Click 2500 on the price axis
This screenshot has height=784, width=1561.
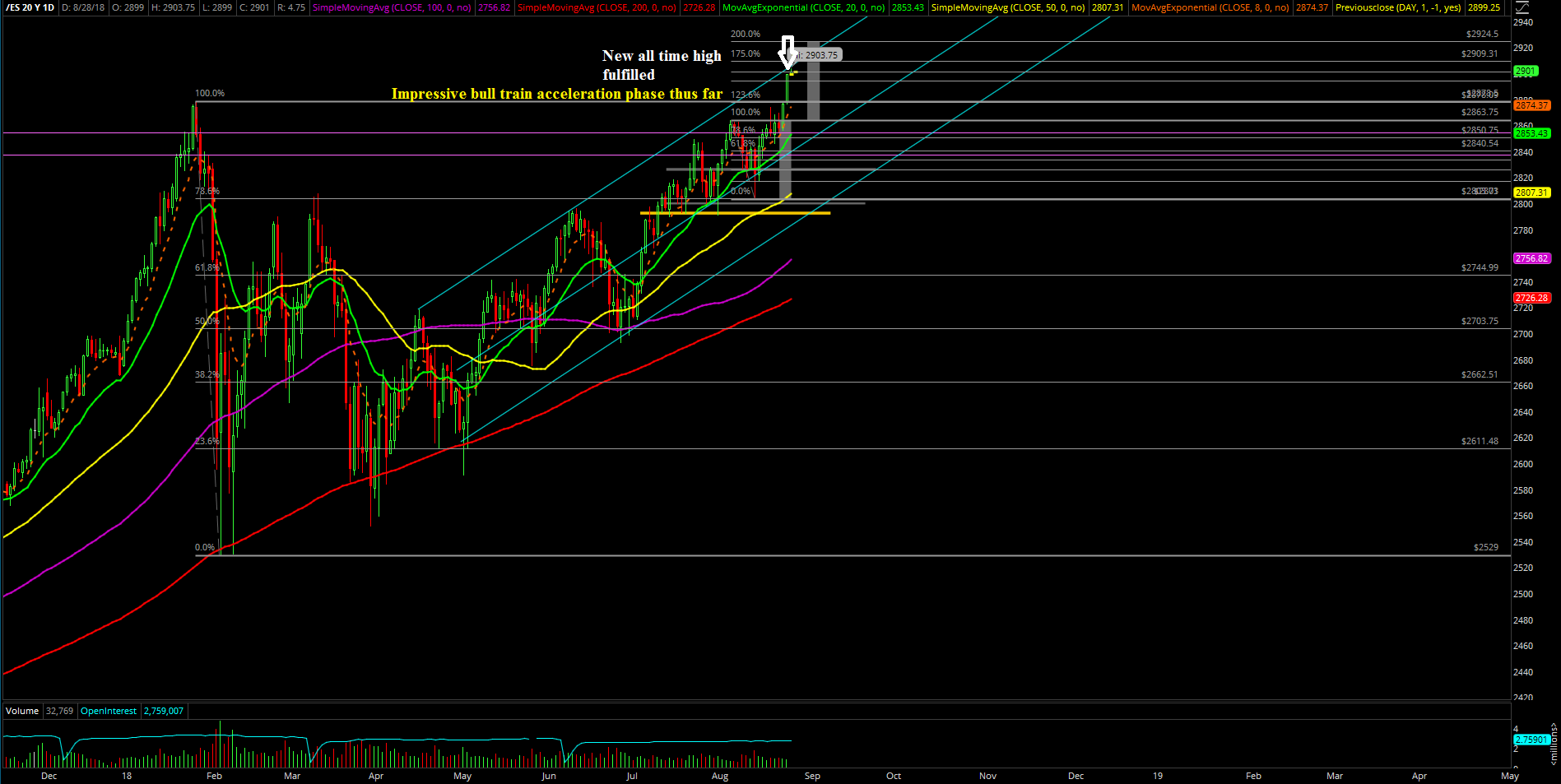pyautogui.click(x=1523, y=594)
